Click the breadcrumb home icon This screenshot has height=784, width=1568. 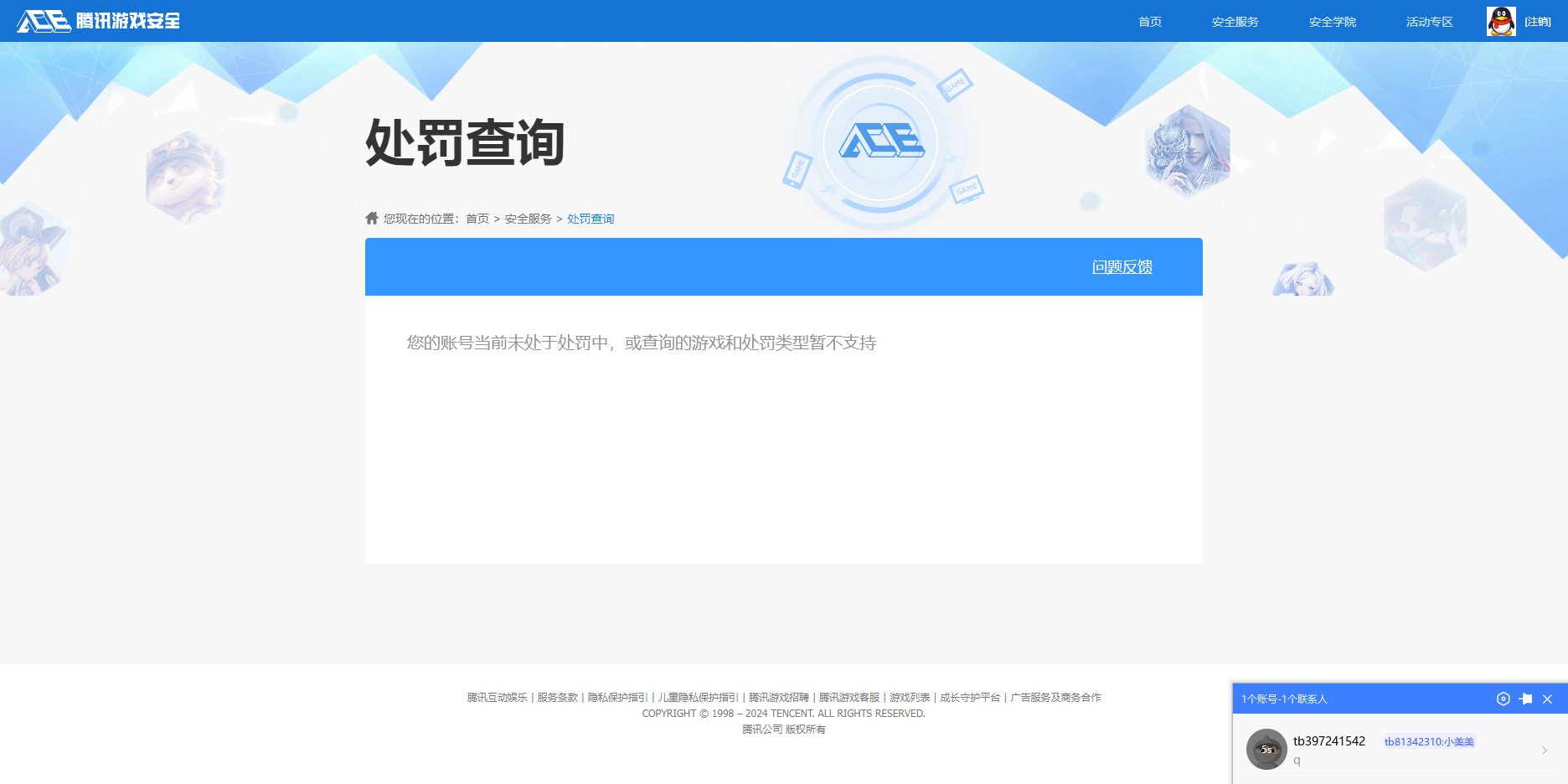(x=372, y=218)
